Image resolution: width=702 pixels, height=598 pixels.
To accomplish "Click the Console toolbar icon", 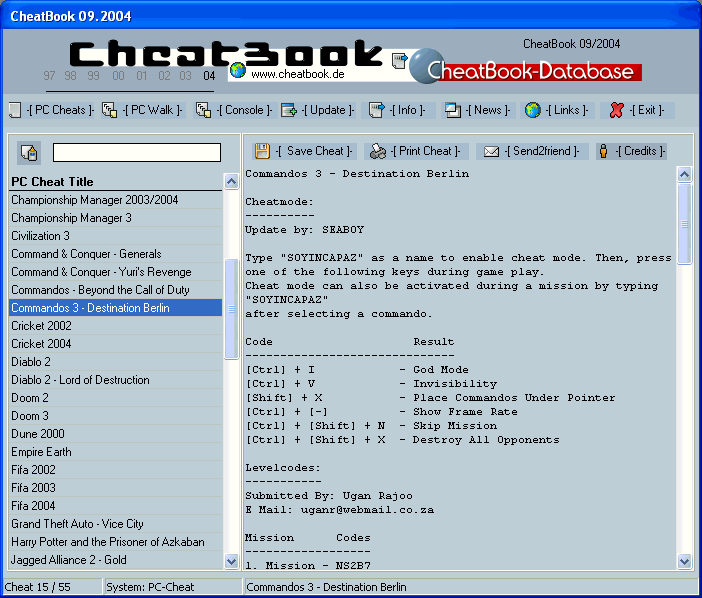I will coord(204,110).
